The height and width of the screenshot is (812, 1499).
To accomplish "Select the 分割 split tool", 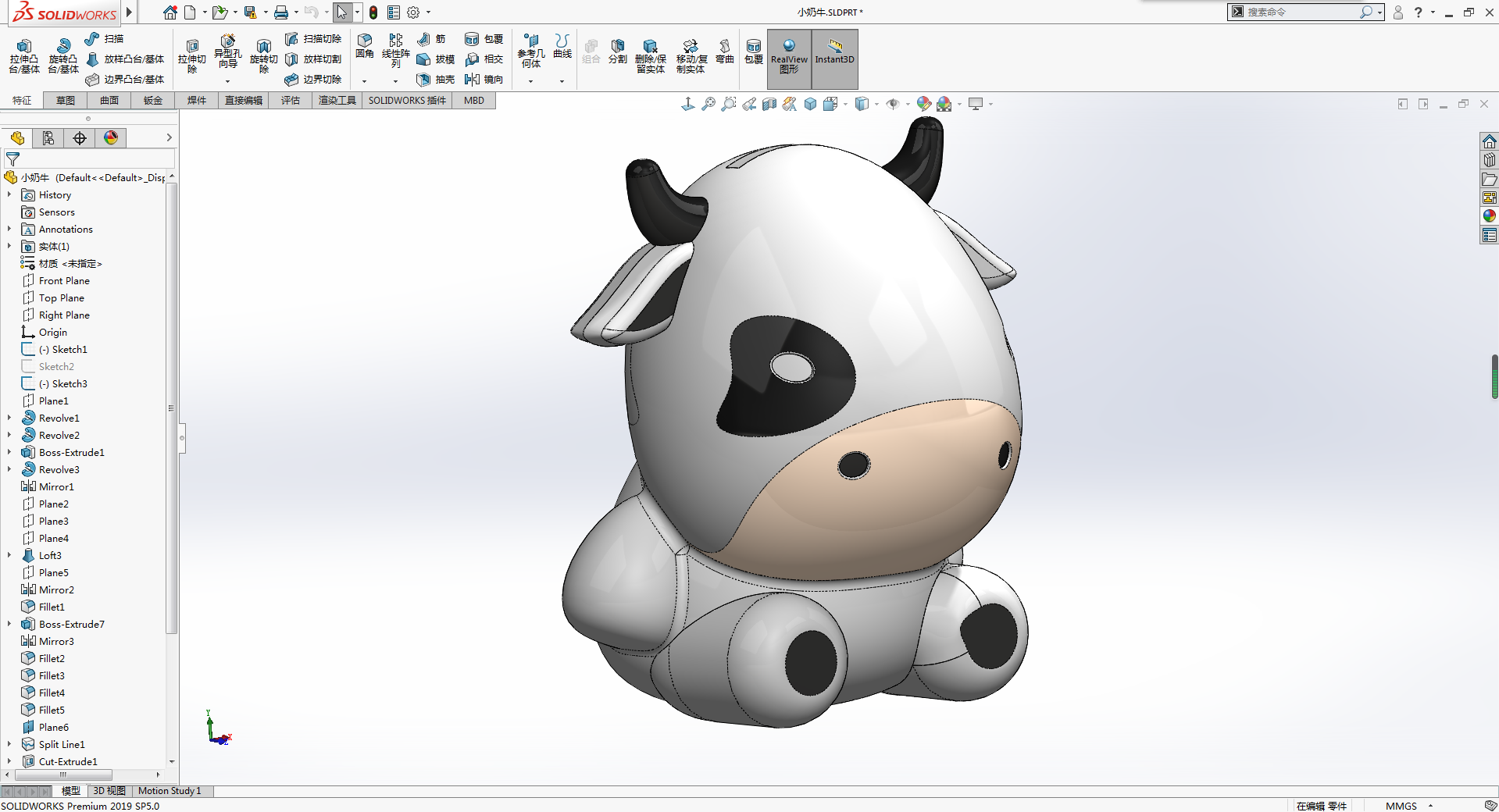I will pos(618,51).
